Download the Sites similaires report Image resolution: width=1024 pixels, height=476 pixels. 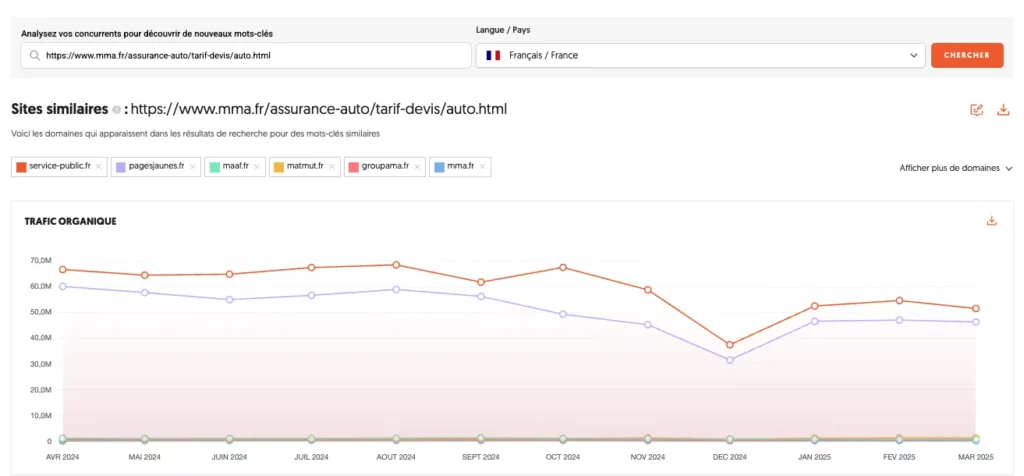pyautogui.click(x=1003, y=110)
